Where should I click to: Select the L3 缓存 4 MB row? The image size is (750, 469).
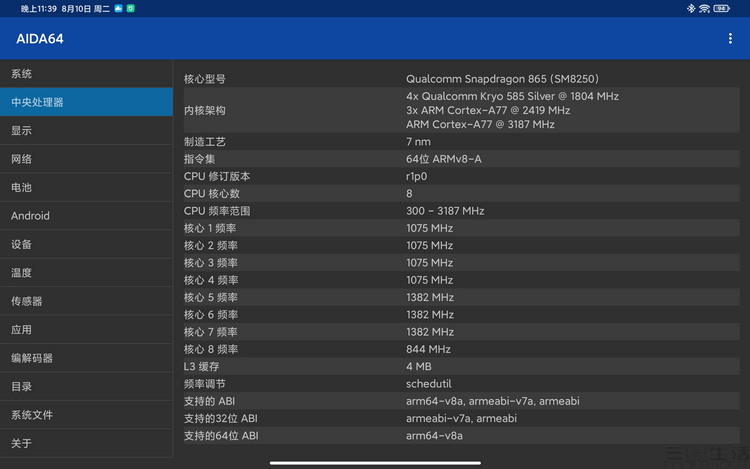pyautogui.click(x=462, y=366)
